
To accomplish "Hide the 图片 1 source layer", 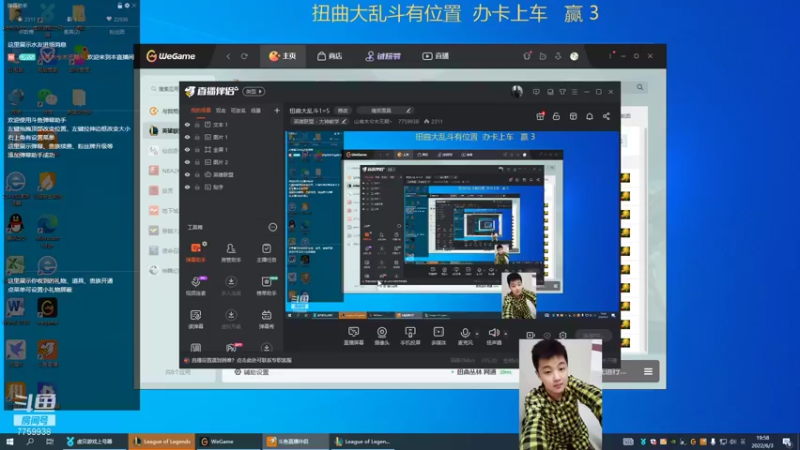I will point(187,137).
